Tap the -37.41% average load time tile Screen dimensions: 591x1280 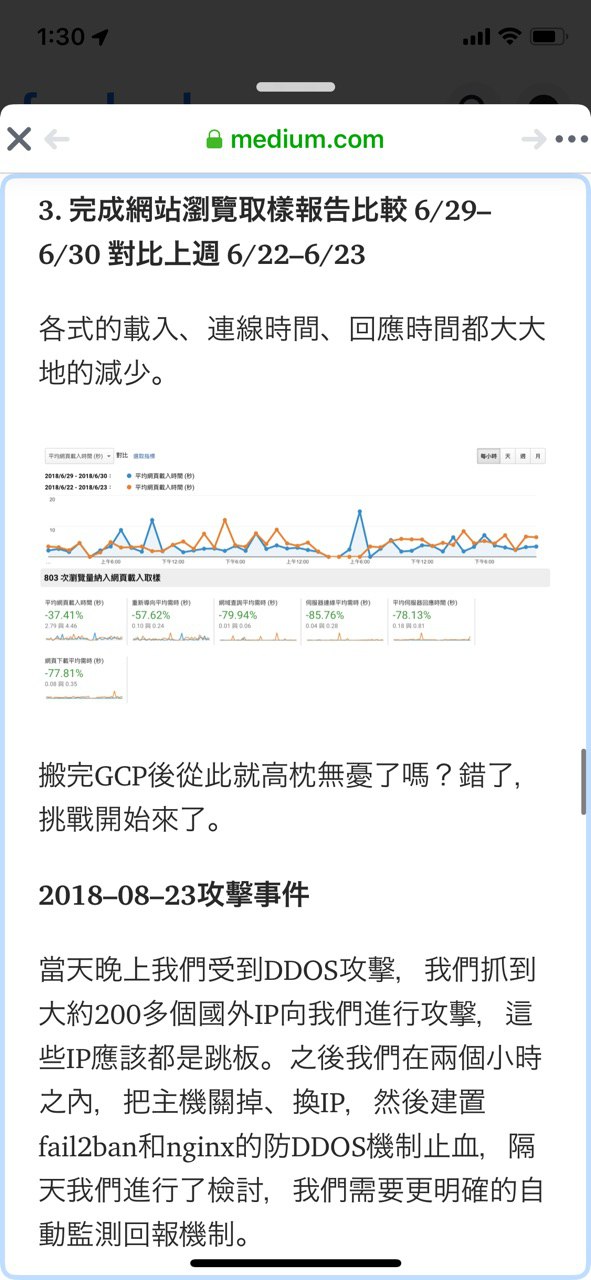(x=84, y=621)
